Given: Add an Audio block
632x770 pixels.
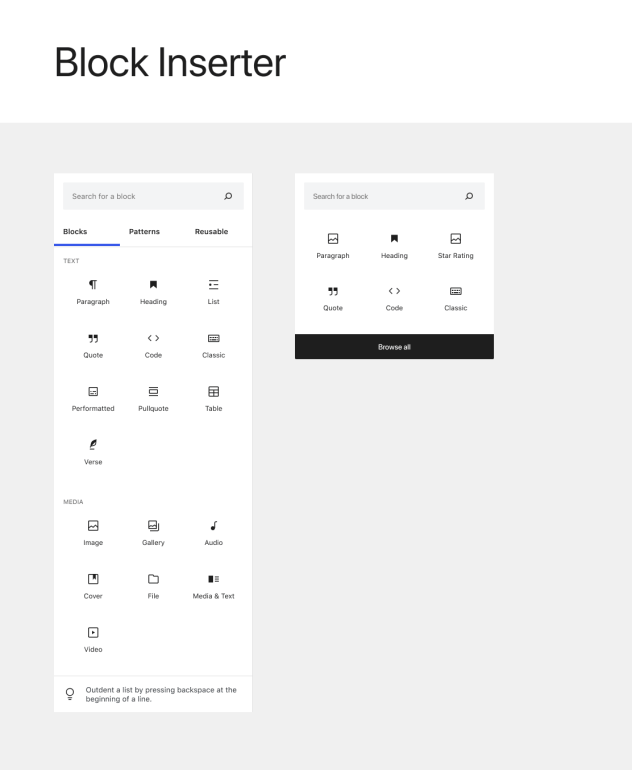Looking at the screenshot, I should point(213,533).
